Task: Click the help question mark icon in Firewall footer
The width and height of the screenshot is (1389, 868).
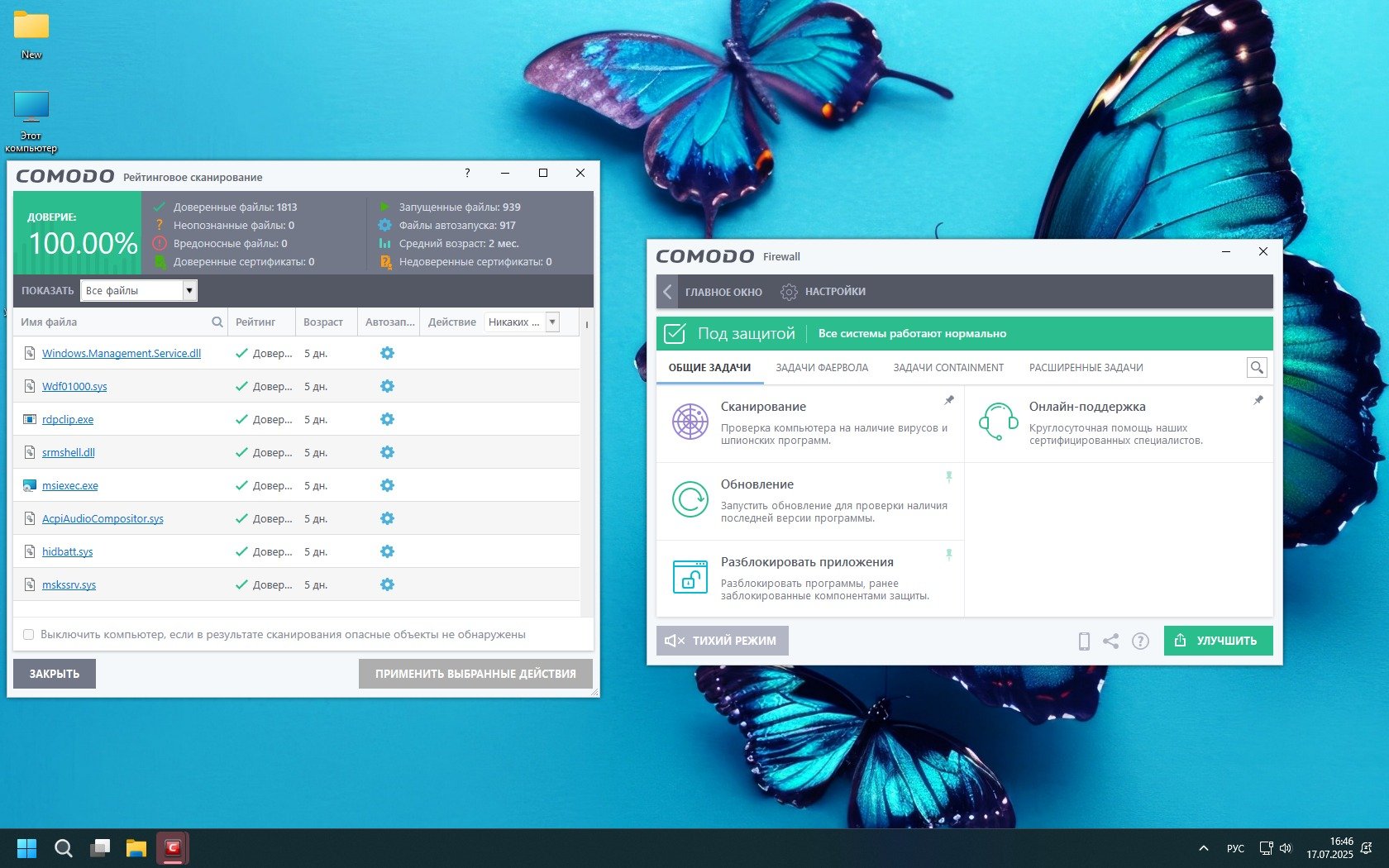Action: (1140, 641)
